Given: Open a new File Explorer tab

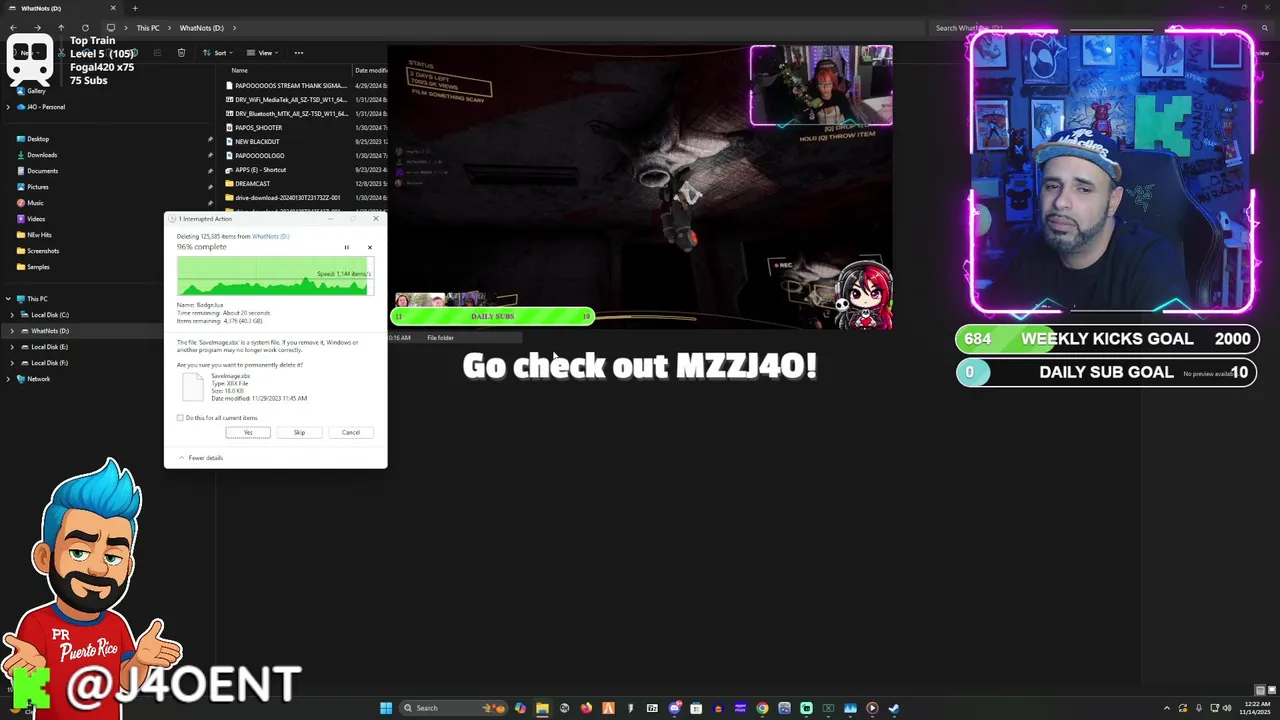Looking at the screenshot, I should pyautogui.click(x=135, y=8).
